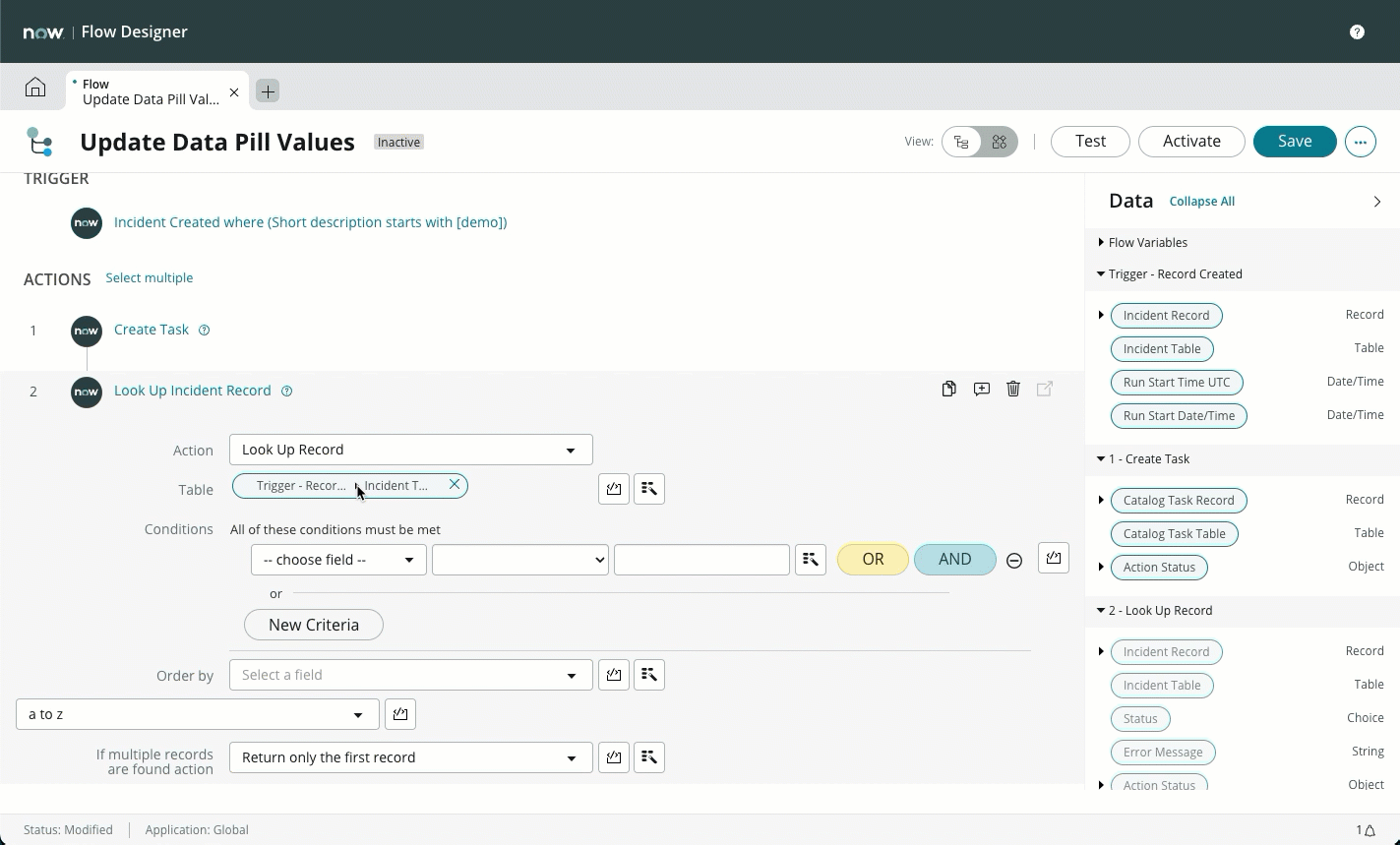The width and height of the screenshot is (1400, 845).
Task: Click Collapse All in Data panel
Action: 1201,202
